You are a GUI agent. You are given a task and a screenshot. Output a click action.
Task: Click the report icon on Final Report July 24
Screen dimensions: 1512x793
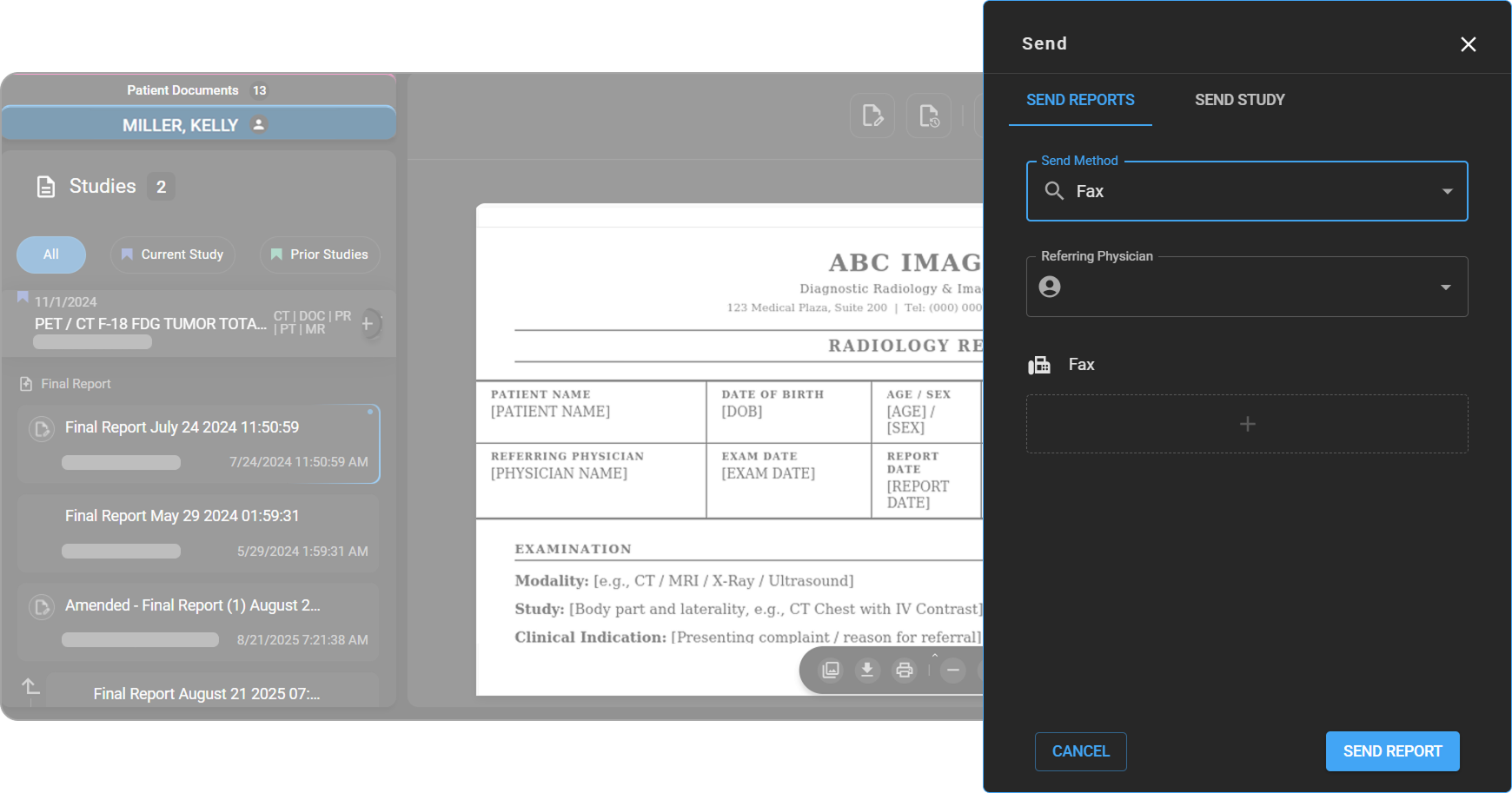[42, 429]
